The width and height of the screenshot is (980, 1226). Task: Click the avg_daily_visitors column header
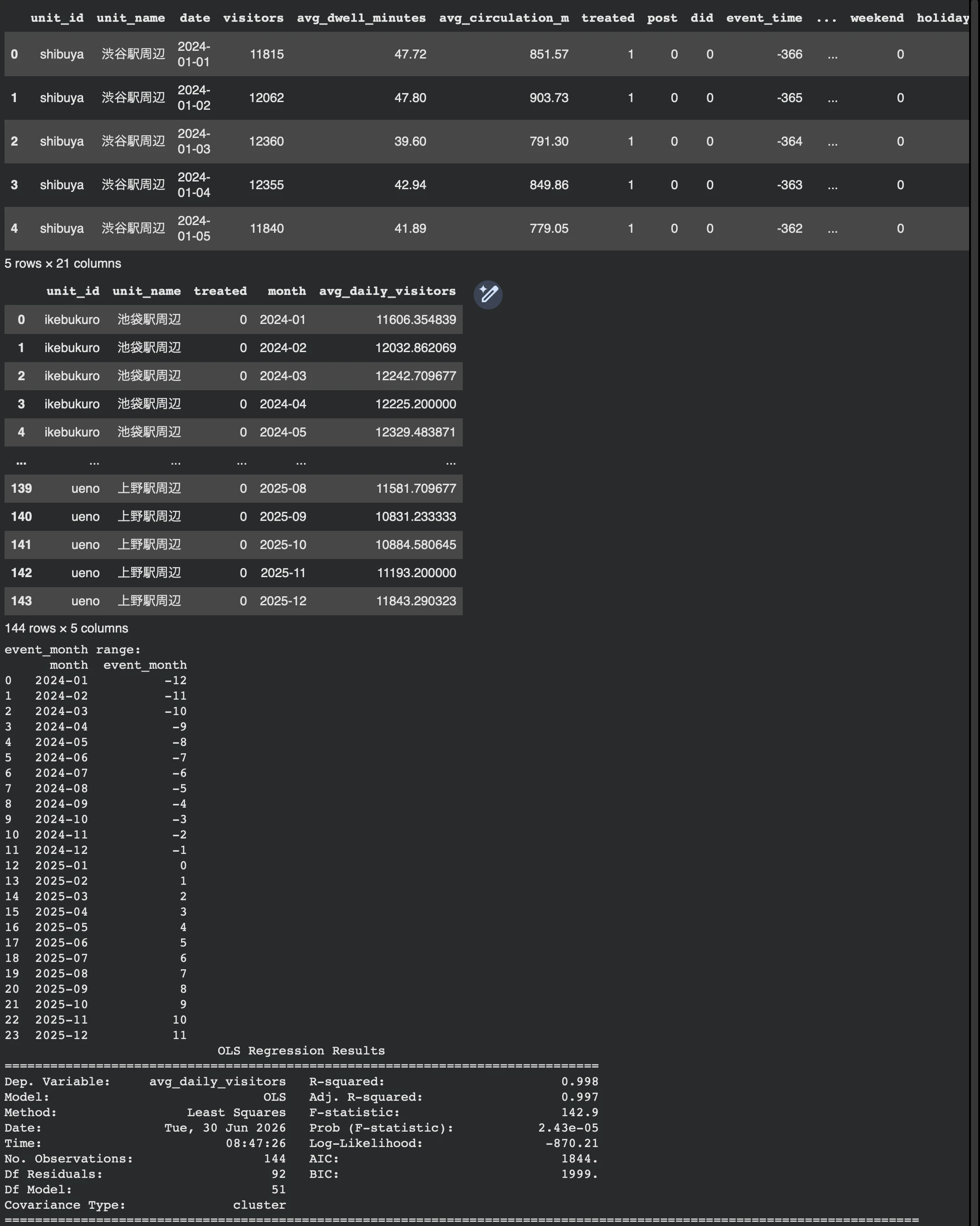tap(387, 291)
